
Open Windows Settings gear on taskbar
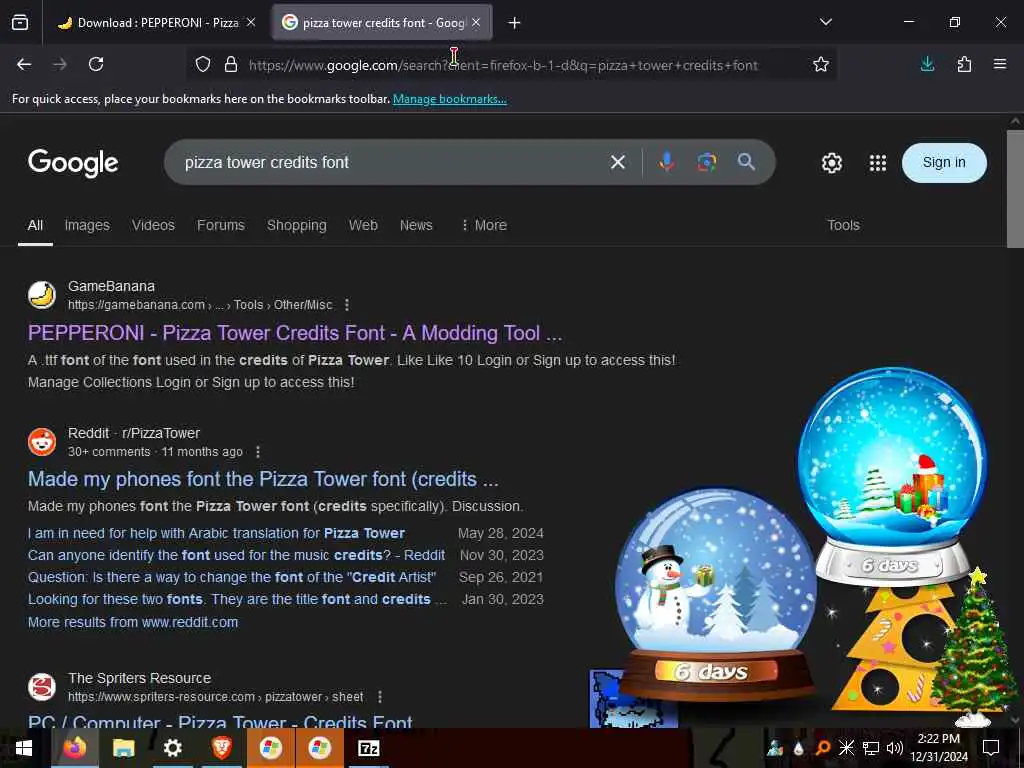pos(172,748)
